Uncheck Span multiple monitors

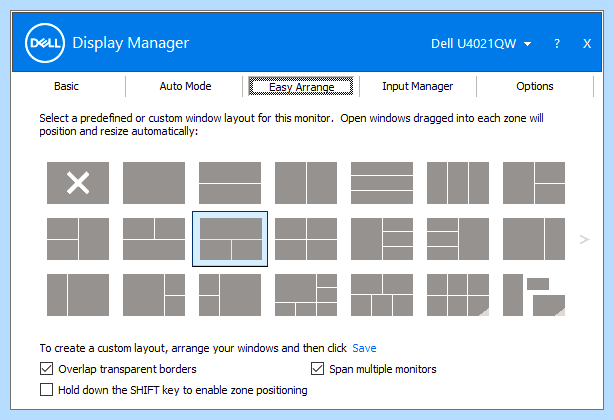click(x=318, y=369)
